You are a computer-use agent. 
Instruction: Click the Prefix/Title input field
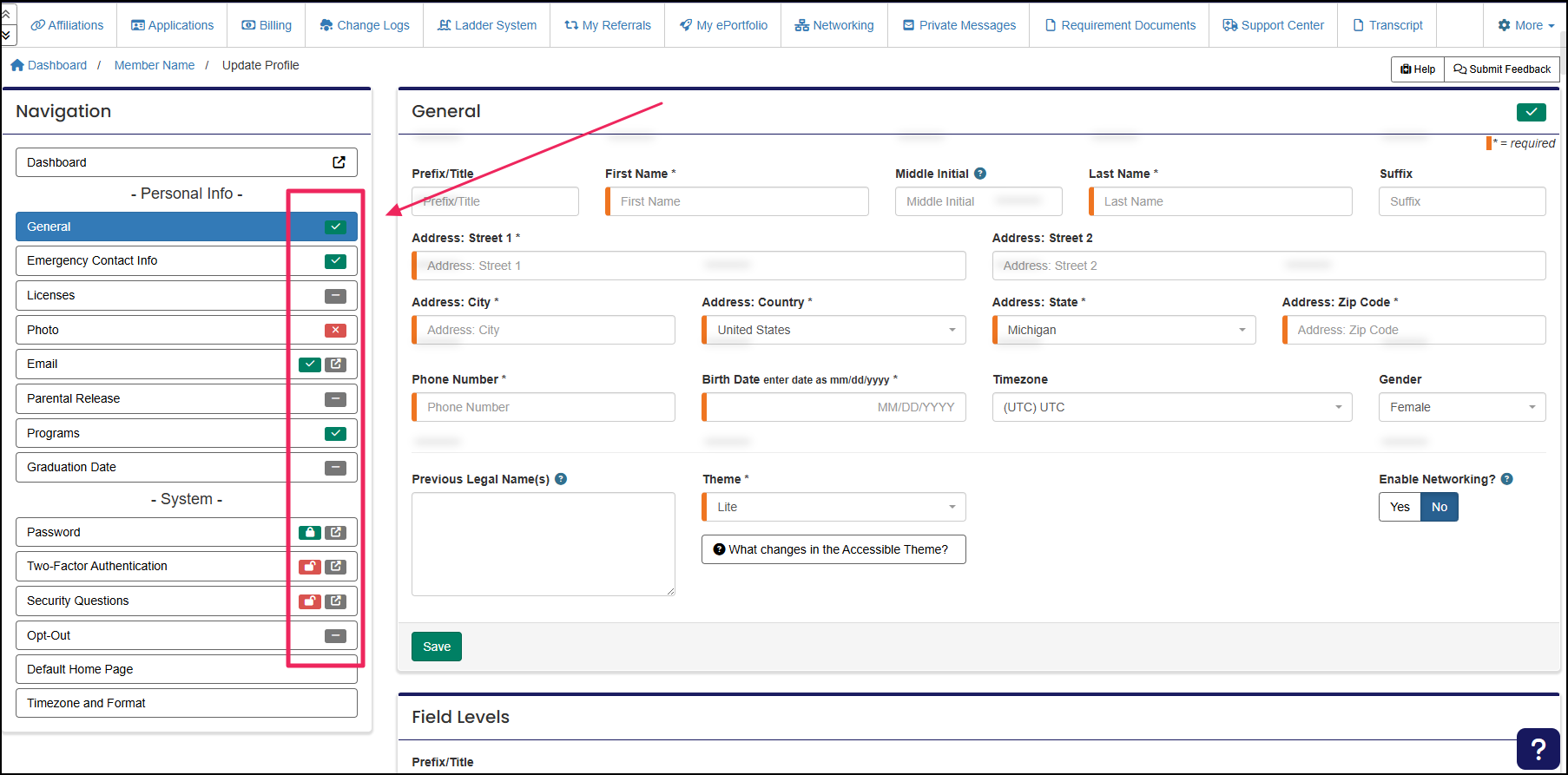[x=495, y=201]
